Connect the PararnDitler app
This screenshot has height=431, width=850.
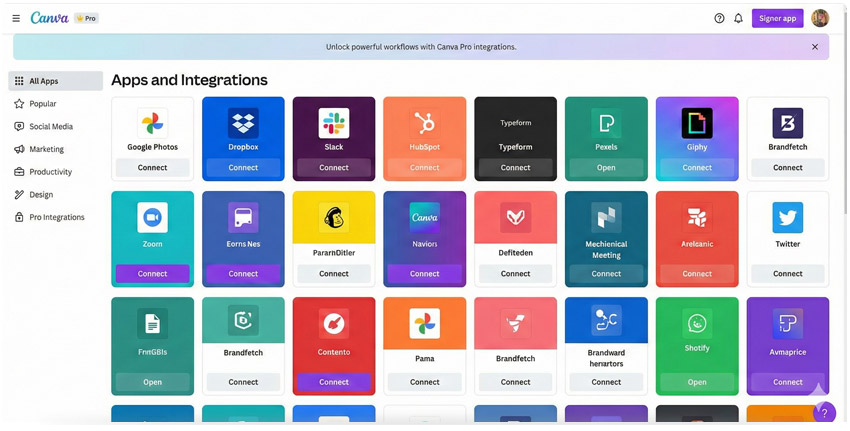tap(334, 274)
